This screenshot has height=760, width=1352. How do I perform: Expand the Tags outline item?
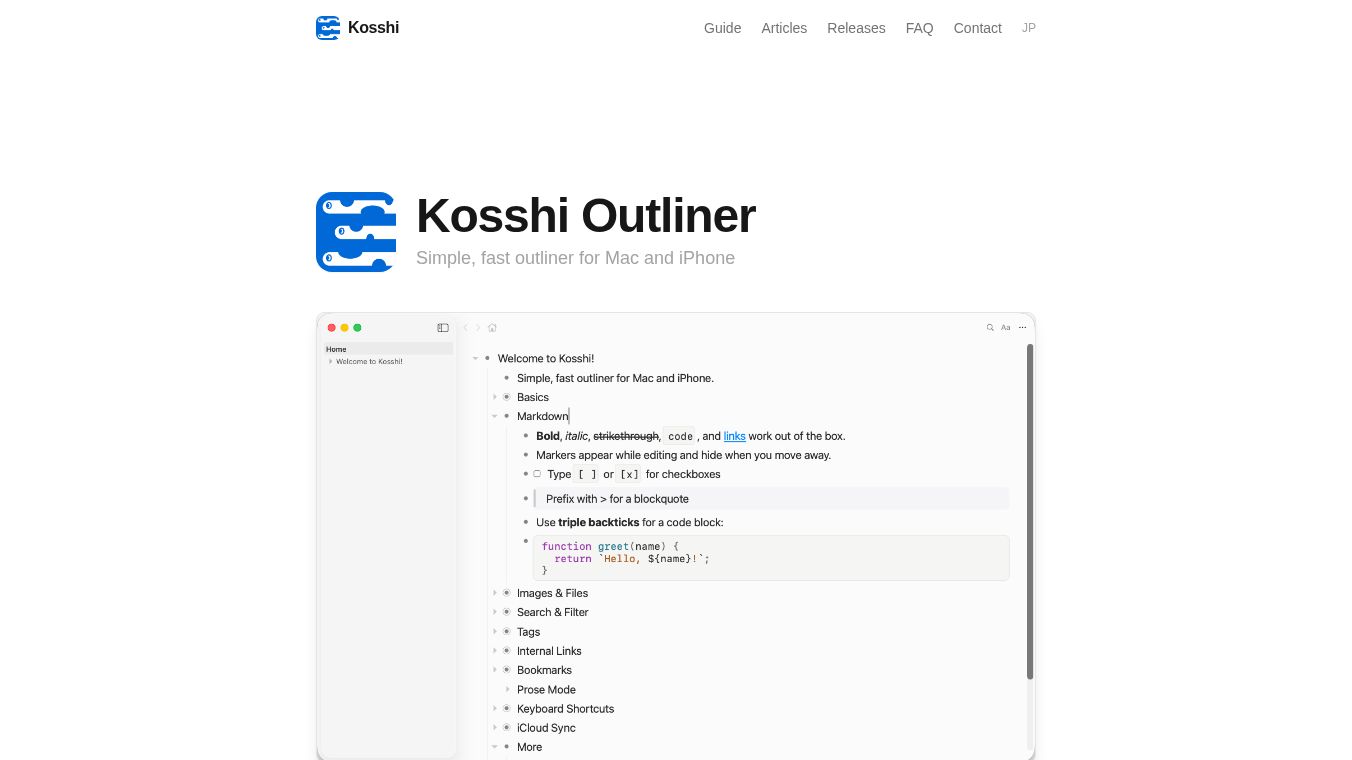pyautogui.click(x=494, y=632)
